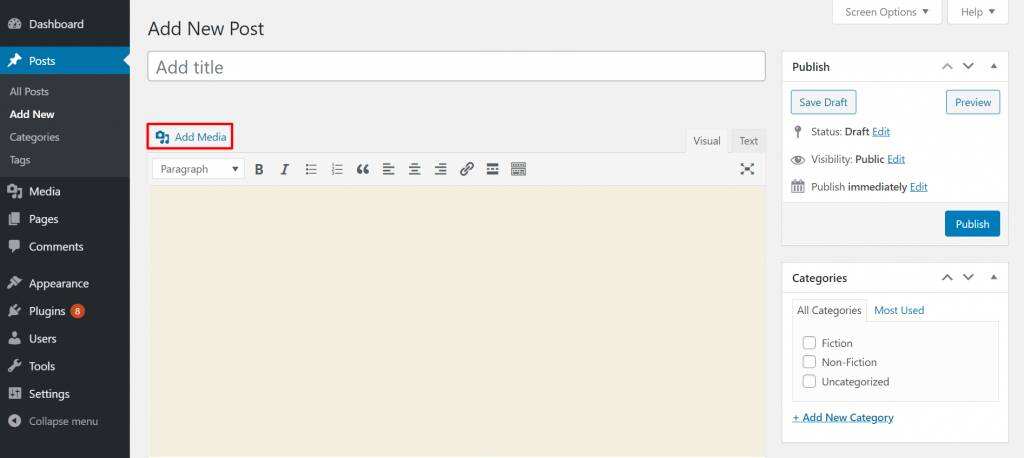This screenshot has height=458, width=1024.
Task: Click the Plugins plug icon
Action: (14, 311)
